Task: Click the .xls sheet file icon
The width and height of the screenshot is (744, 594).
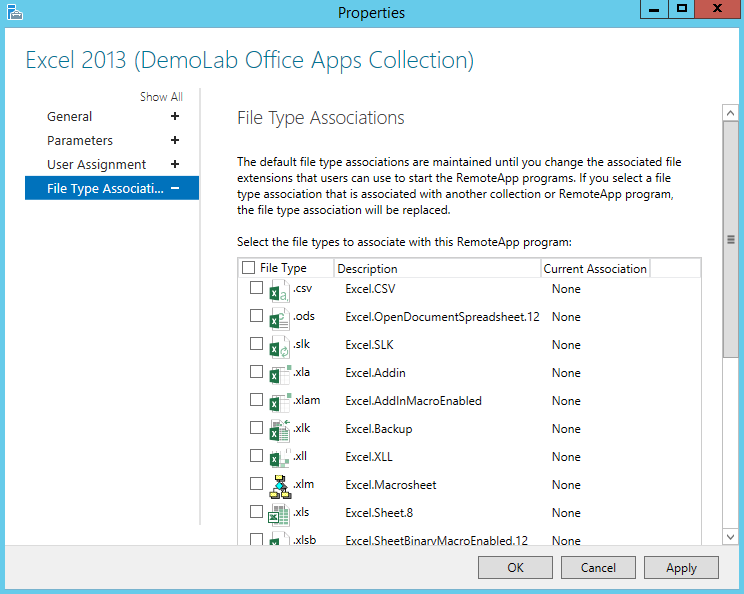Action: pos(278,513)
